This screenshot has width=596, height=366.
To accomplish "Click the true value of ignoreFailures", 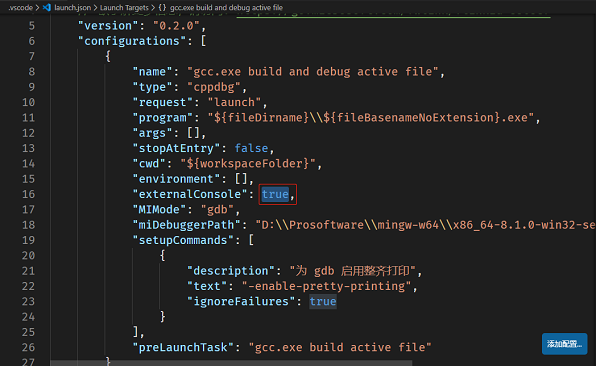I will pyautogui.click(x=323, y=301).
